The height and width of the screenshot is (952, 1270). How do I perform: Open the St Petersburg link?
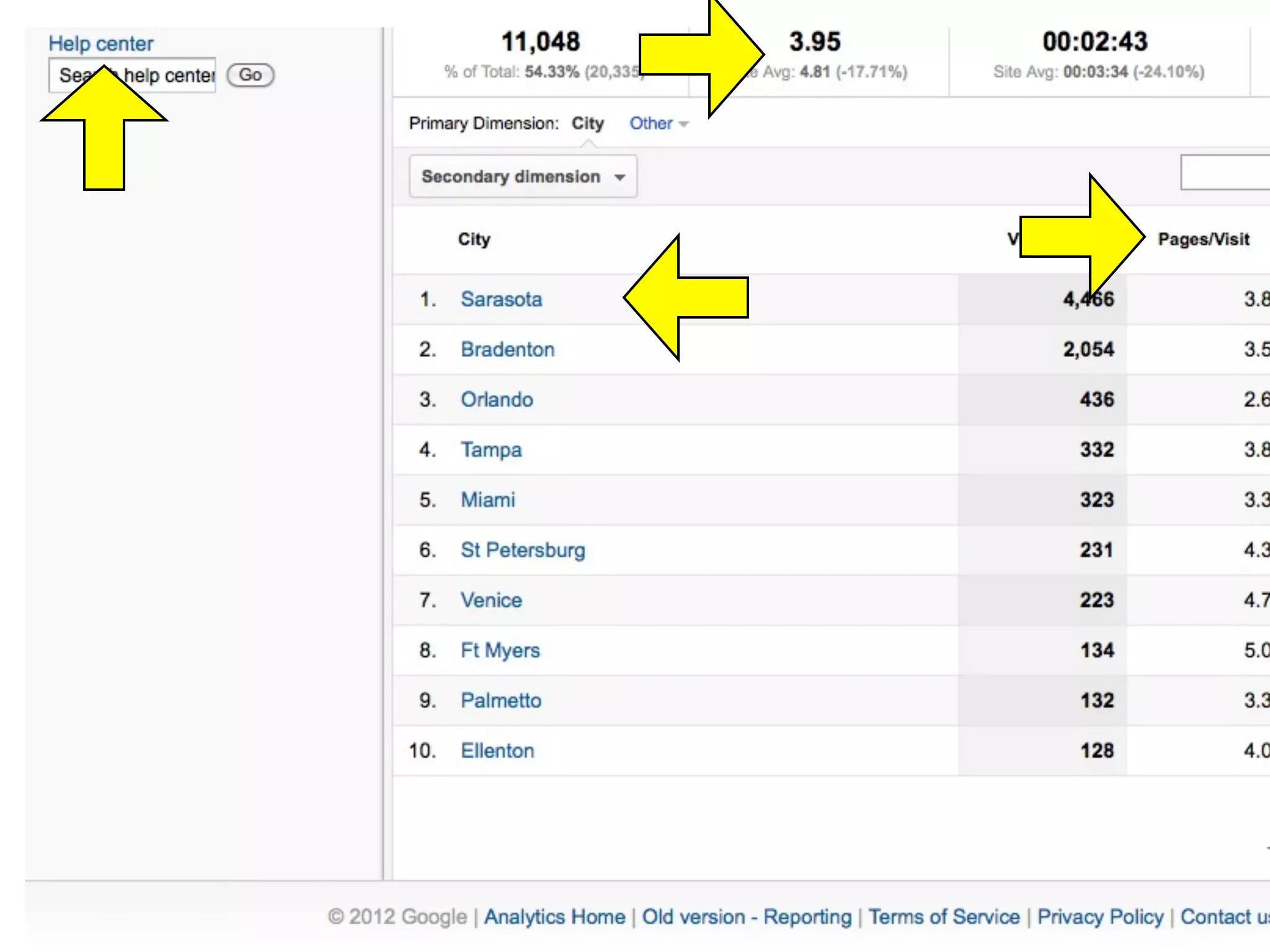(x=522, y=550)
